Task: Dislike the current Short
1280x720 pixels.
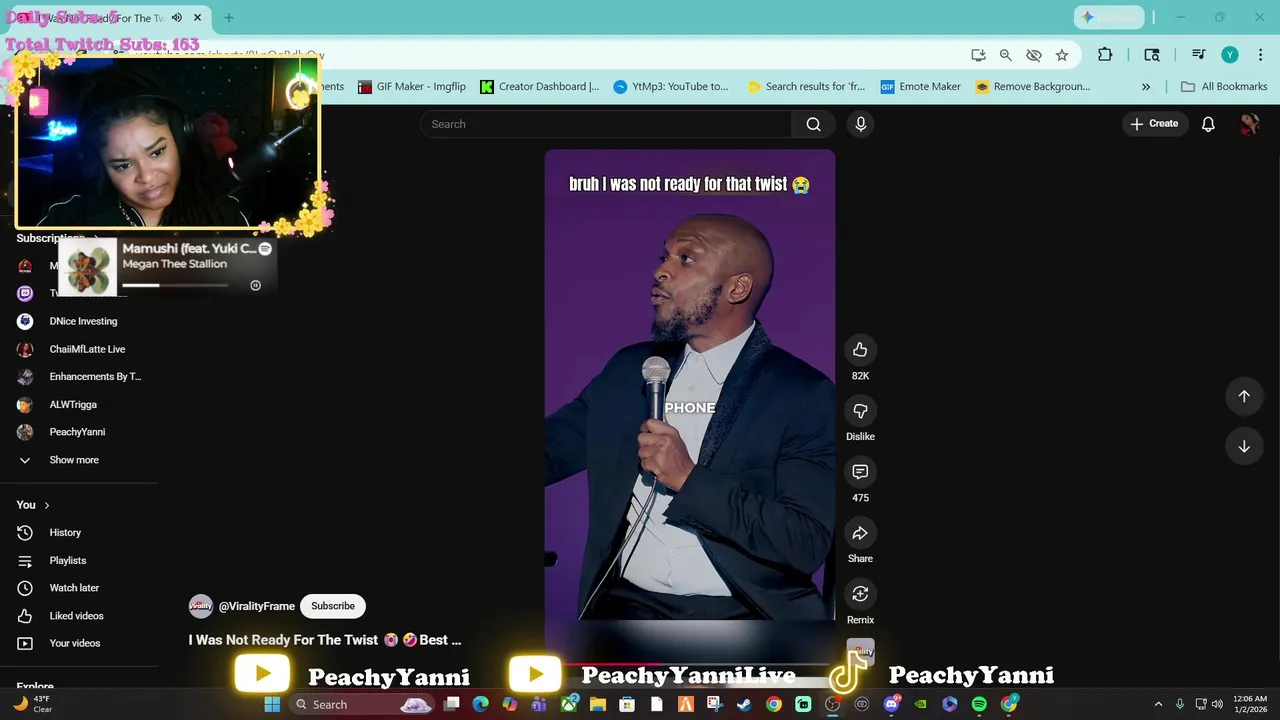Action: 860,410
